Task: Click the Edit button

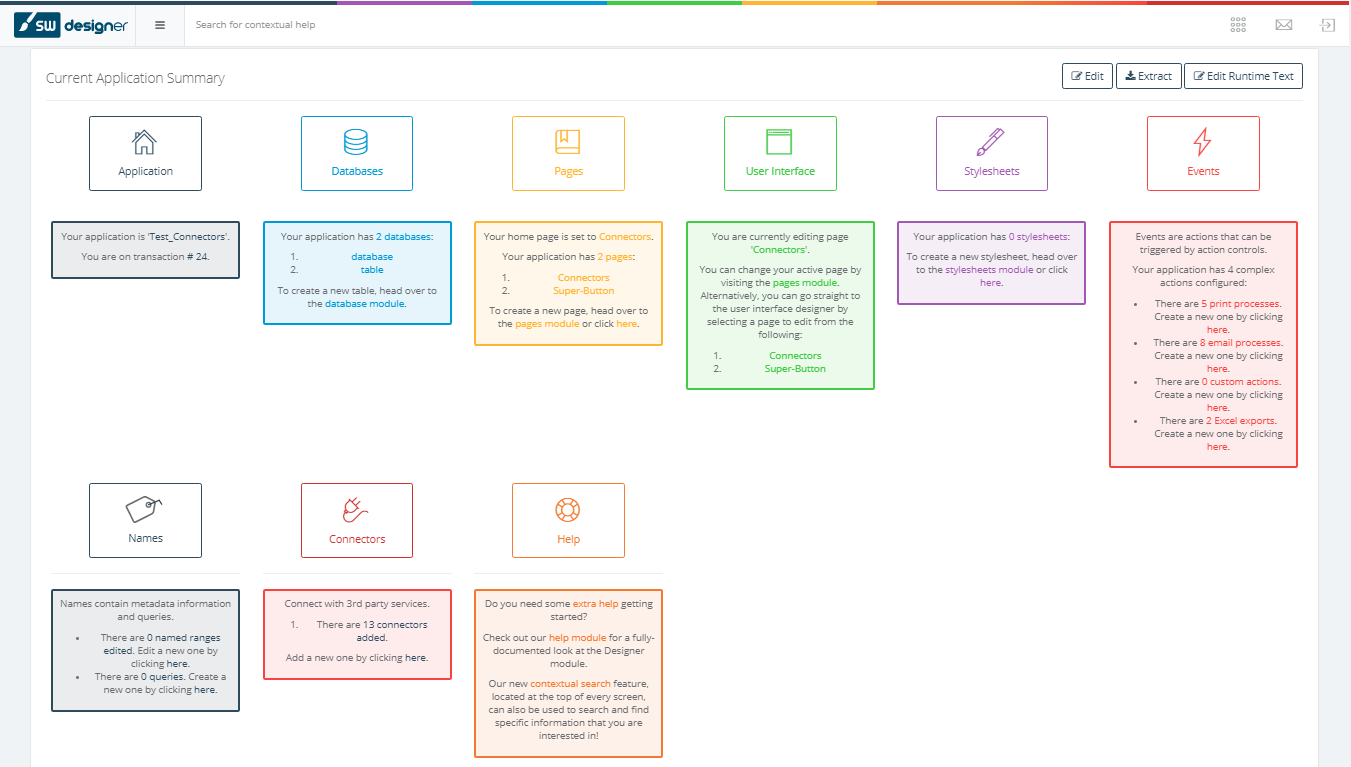Action: [1087, 76]
